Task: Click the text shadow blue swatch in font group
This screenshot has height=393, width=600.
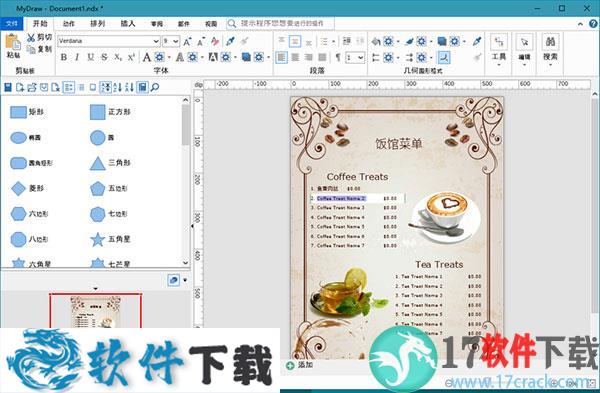Action: (246, 57)
